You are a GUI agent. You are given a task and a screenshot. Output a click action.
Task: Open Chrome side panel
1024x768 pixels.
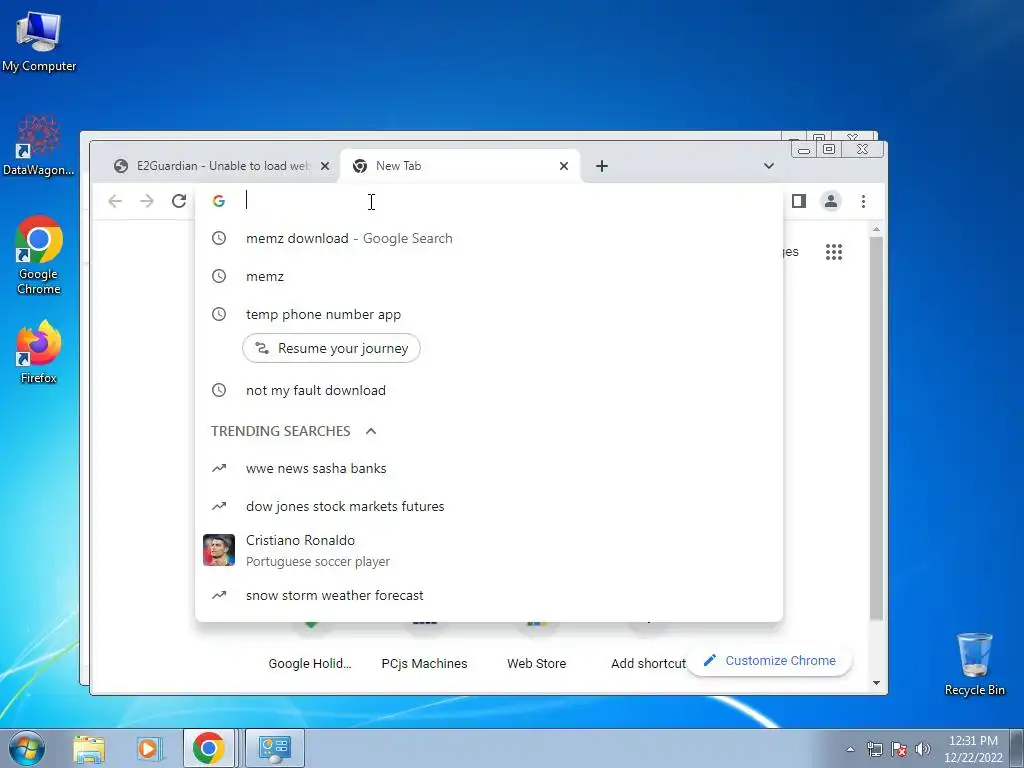point(799,201)
